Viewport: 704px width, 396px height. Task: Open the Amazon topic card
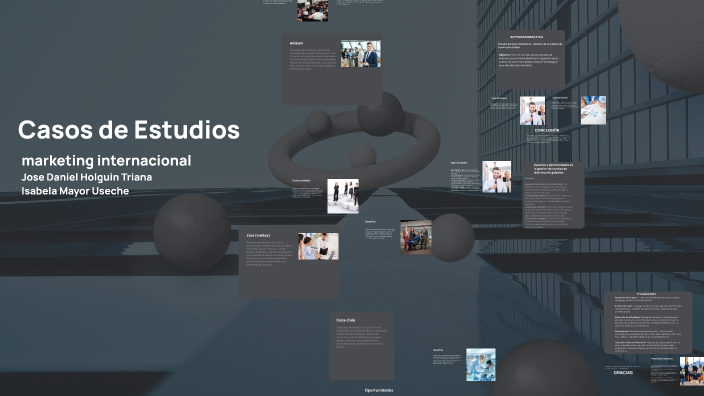pos(332,69)
